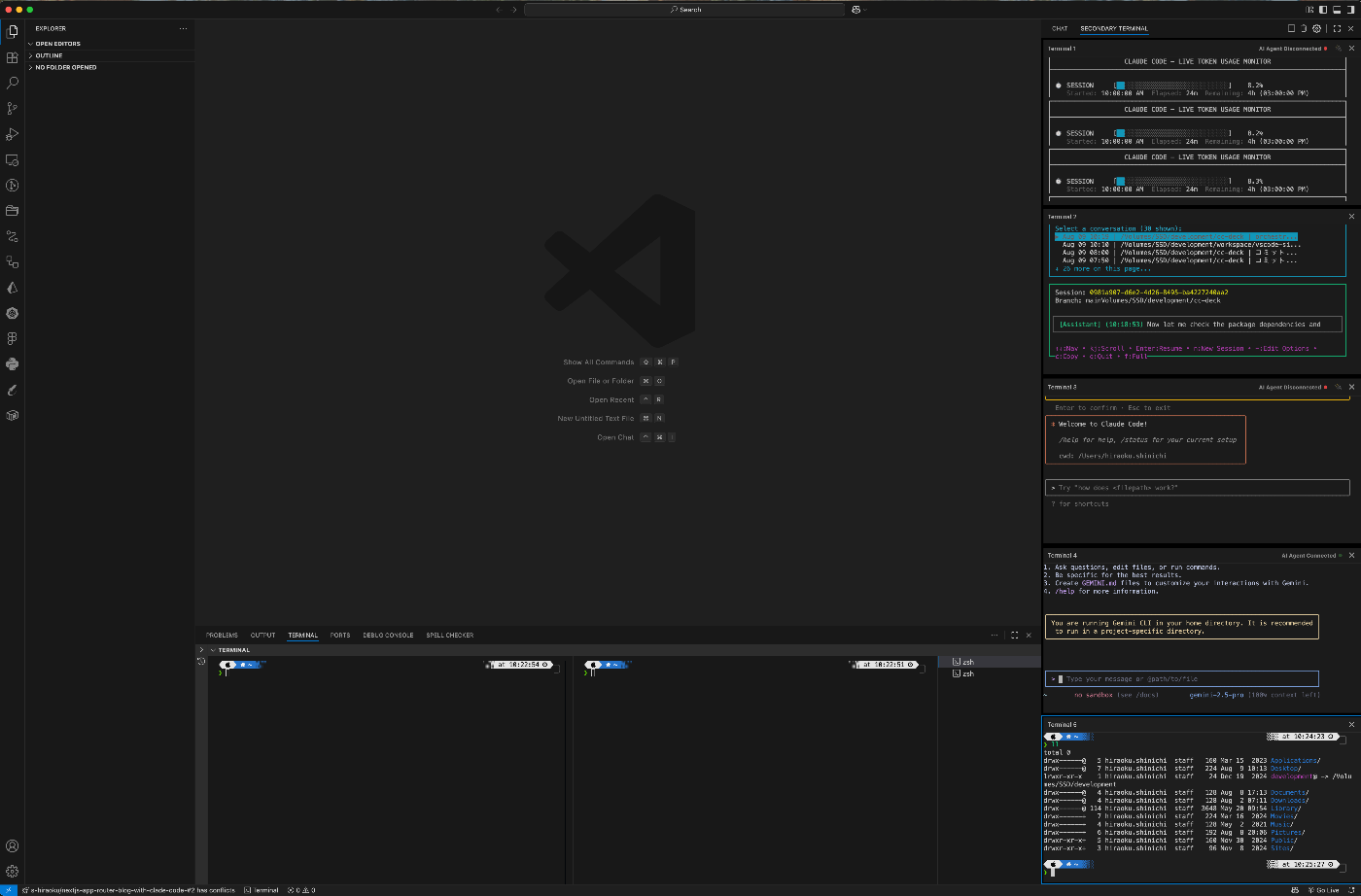Open the Remote Explorer view
This screenshot has width=1361, height=896.
(x=13, y=160)
